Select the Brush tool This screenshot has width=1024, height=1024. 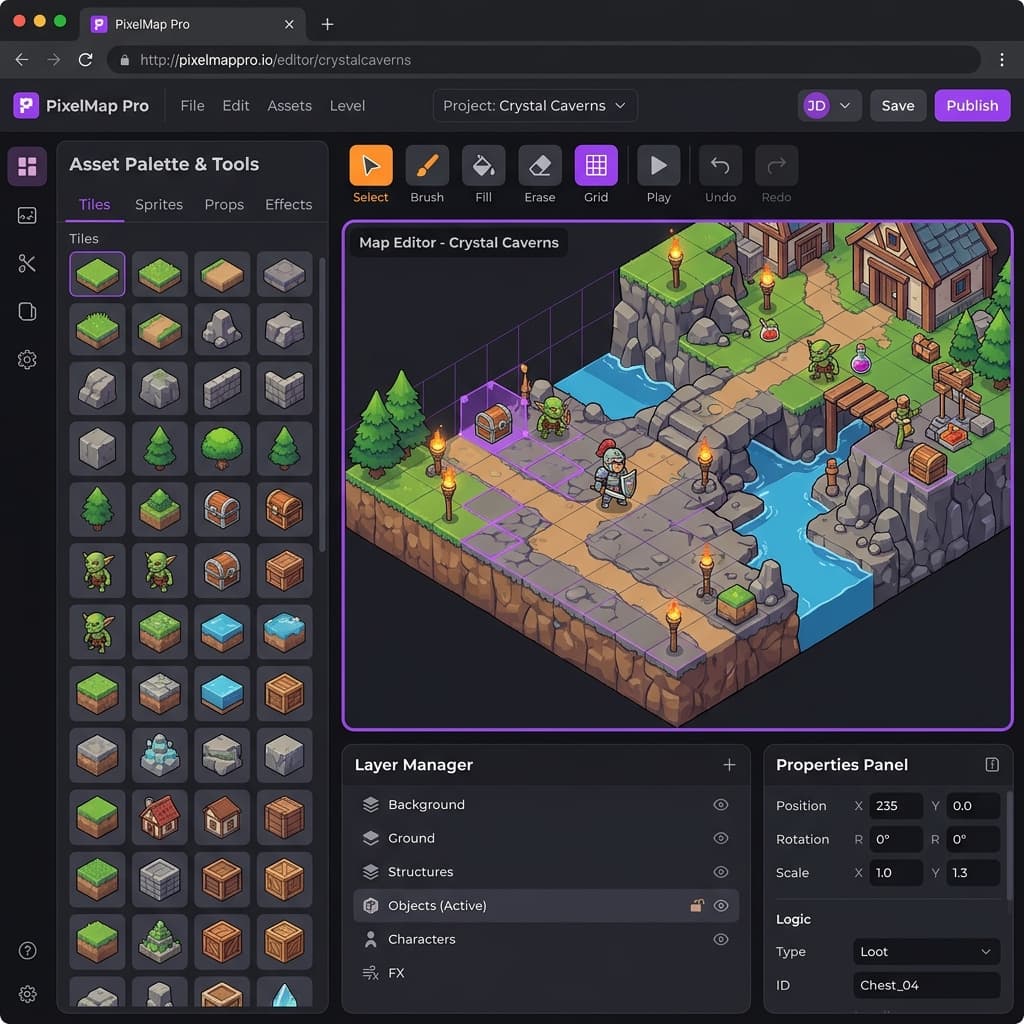click(427, 166)
